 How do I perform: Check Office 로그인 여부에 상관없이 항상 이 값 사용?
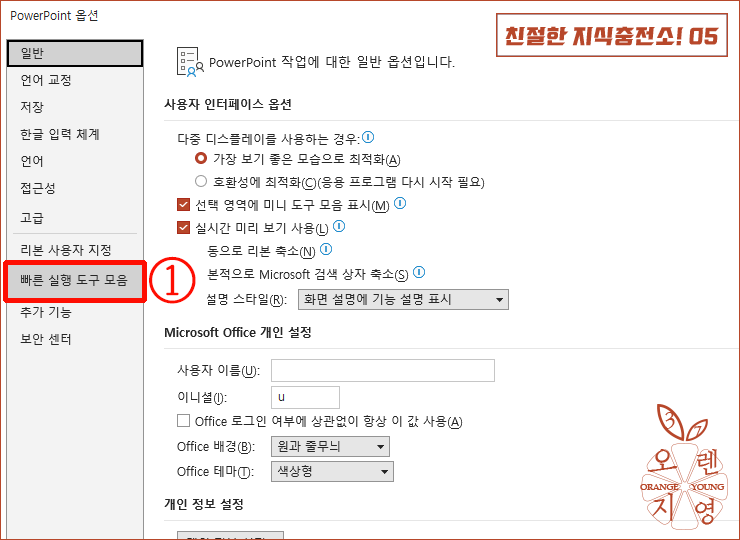183,421
